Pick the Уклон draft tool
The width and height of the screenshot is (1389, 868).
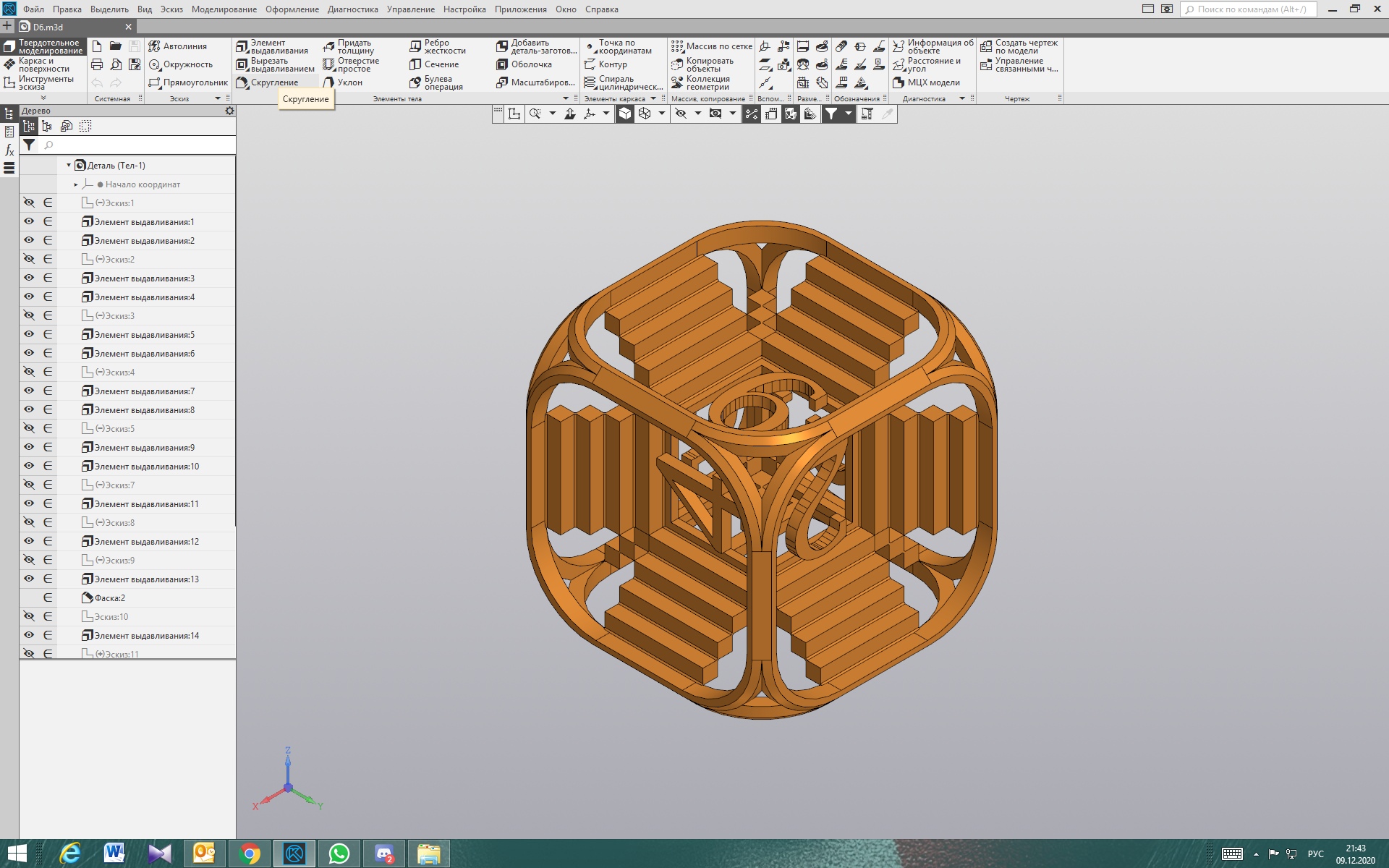click(343, 82)
